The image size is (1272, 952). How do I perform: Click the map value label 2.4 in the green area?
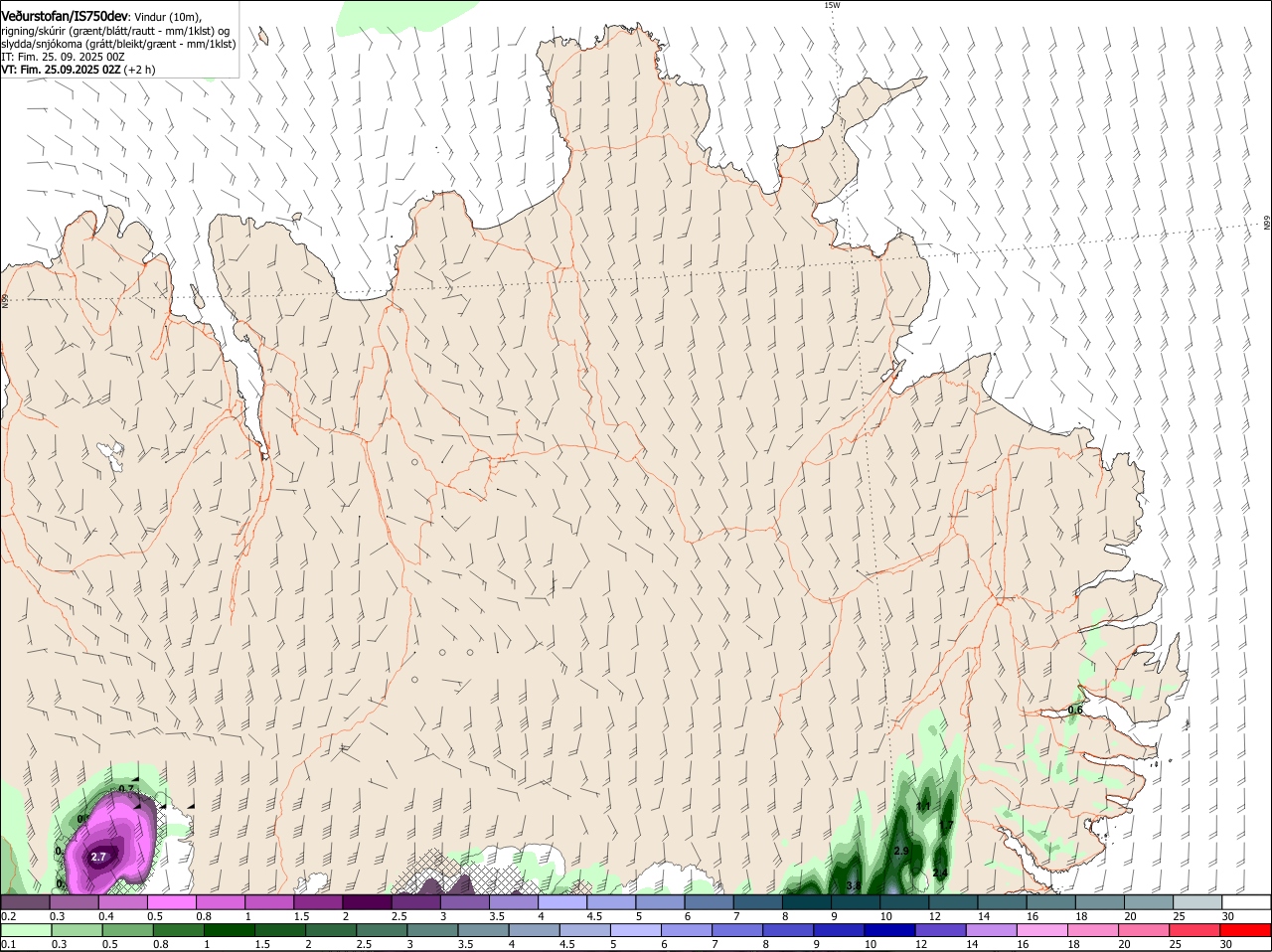click(940, 873)
